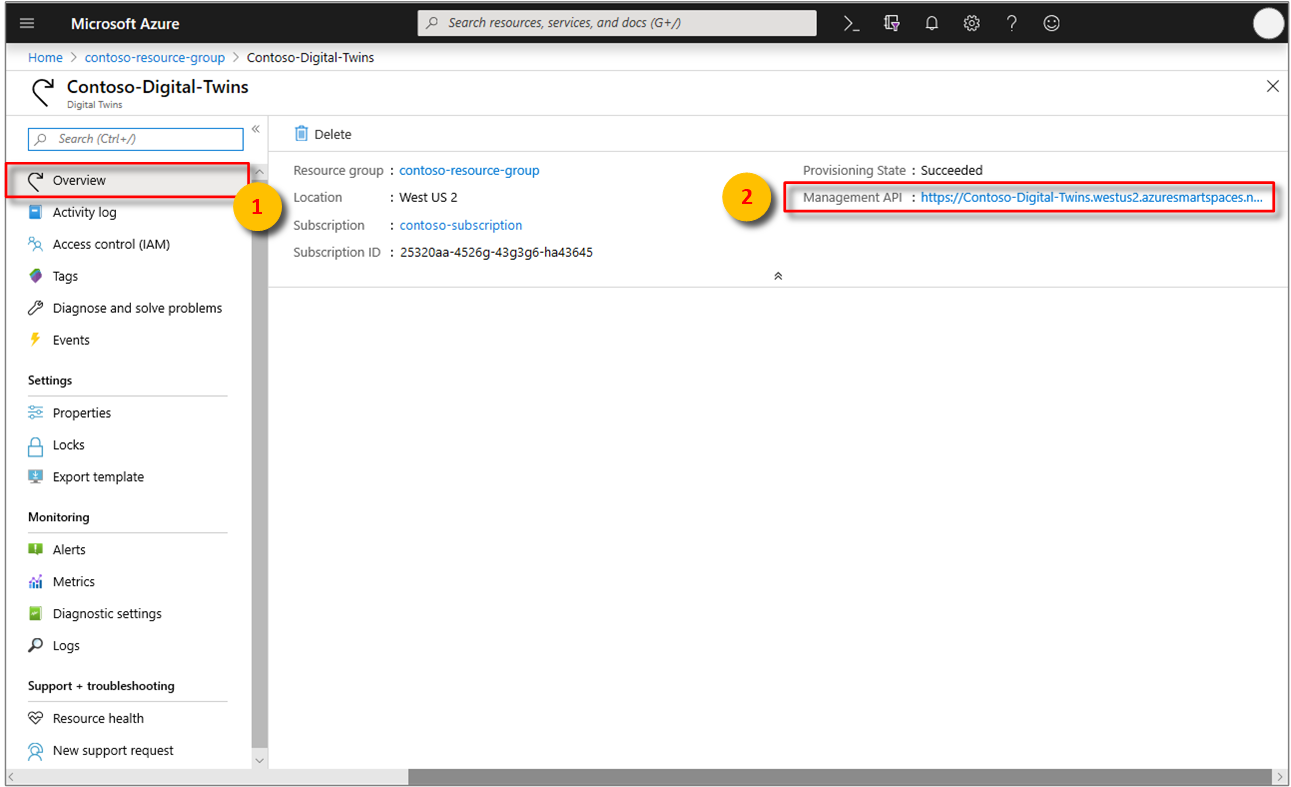Click the Logs magnifier icon

(x=36, y=646)
